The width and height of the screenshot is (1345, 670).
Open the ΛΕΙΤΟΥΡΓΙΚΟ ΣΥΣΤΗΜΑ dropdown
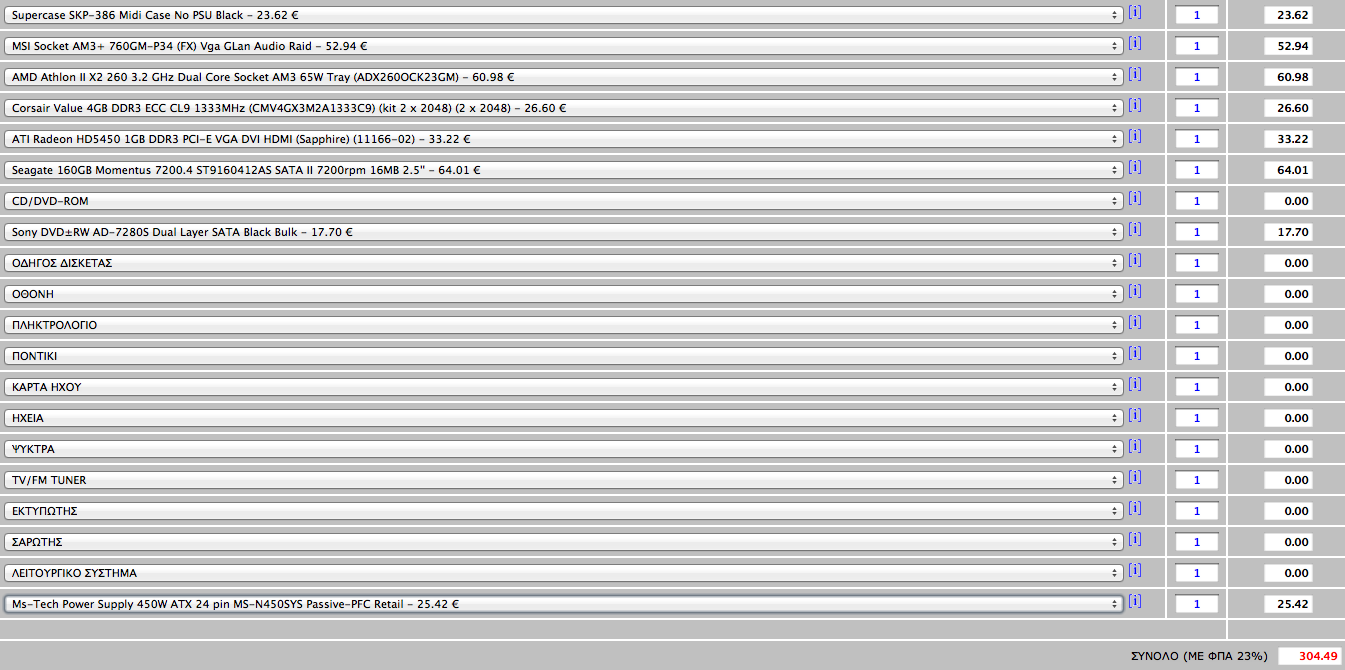point(564,573)
